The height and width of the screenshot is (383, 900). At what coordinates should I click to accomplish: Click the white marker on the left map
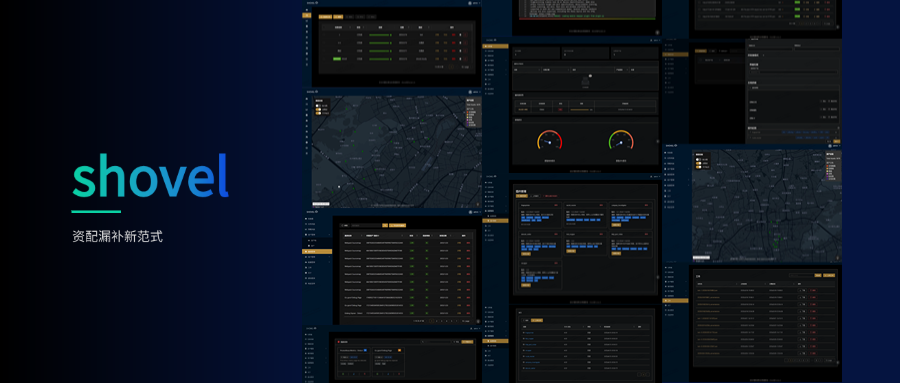[339, 186]
